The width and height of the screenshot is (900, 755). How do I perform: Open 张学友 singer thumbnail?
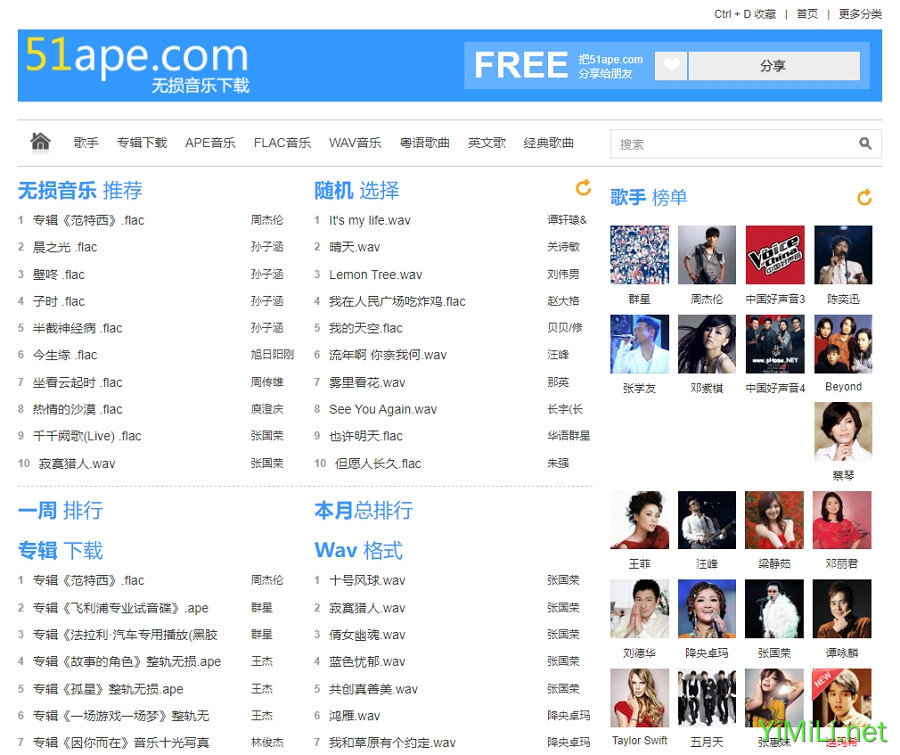pos(639,344)
